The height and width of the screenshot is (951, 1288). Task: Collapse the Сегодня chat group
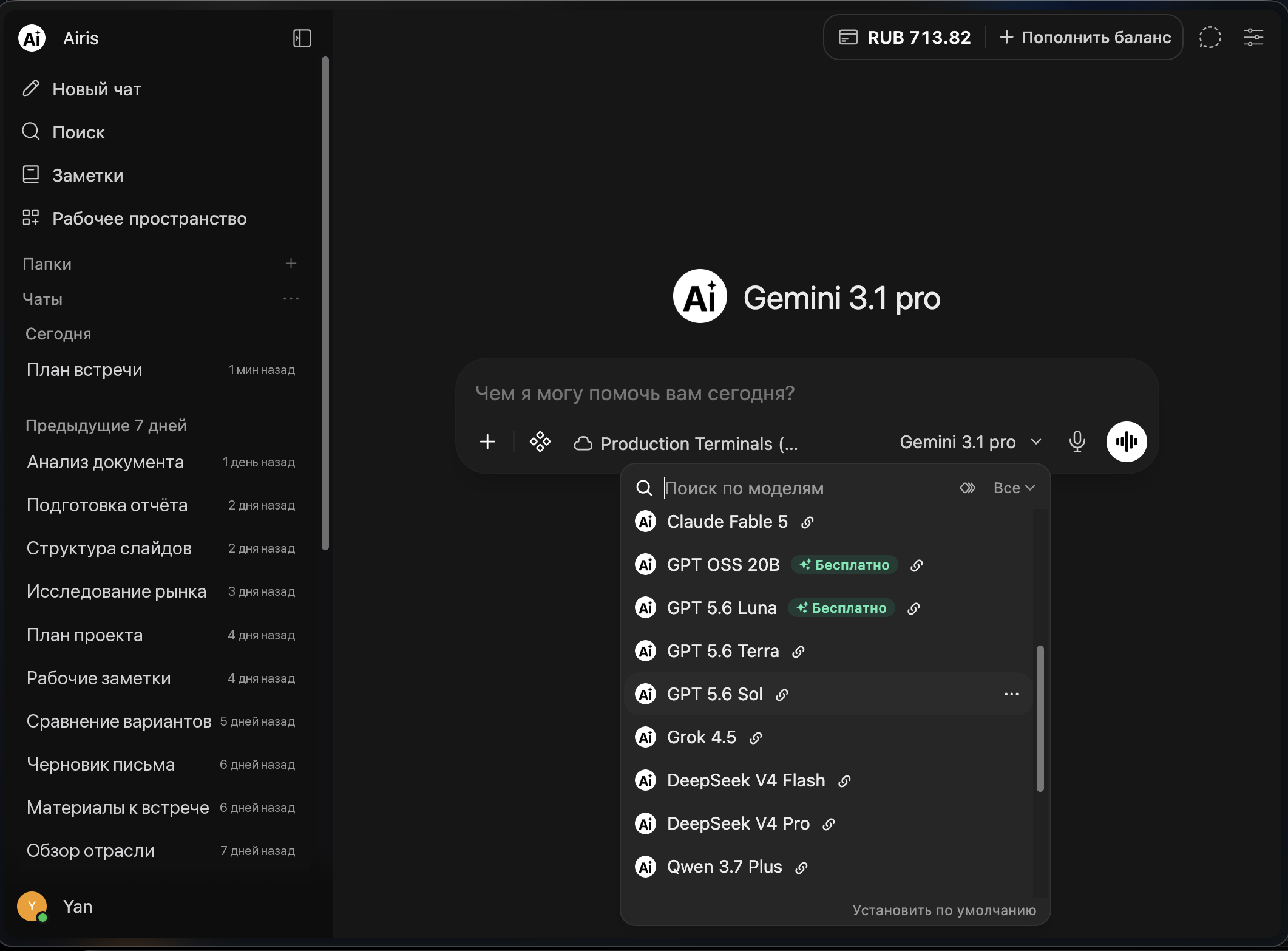(58, 334)
